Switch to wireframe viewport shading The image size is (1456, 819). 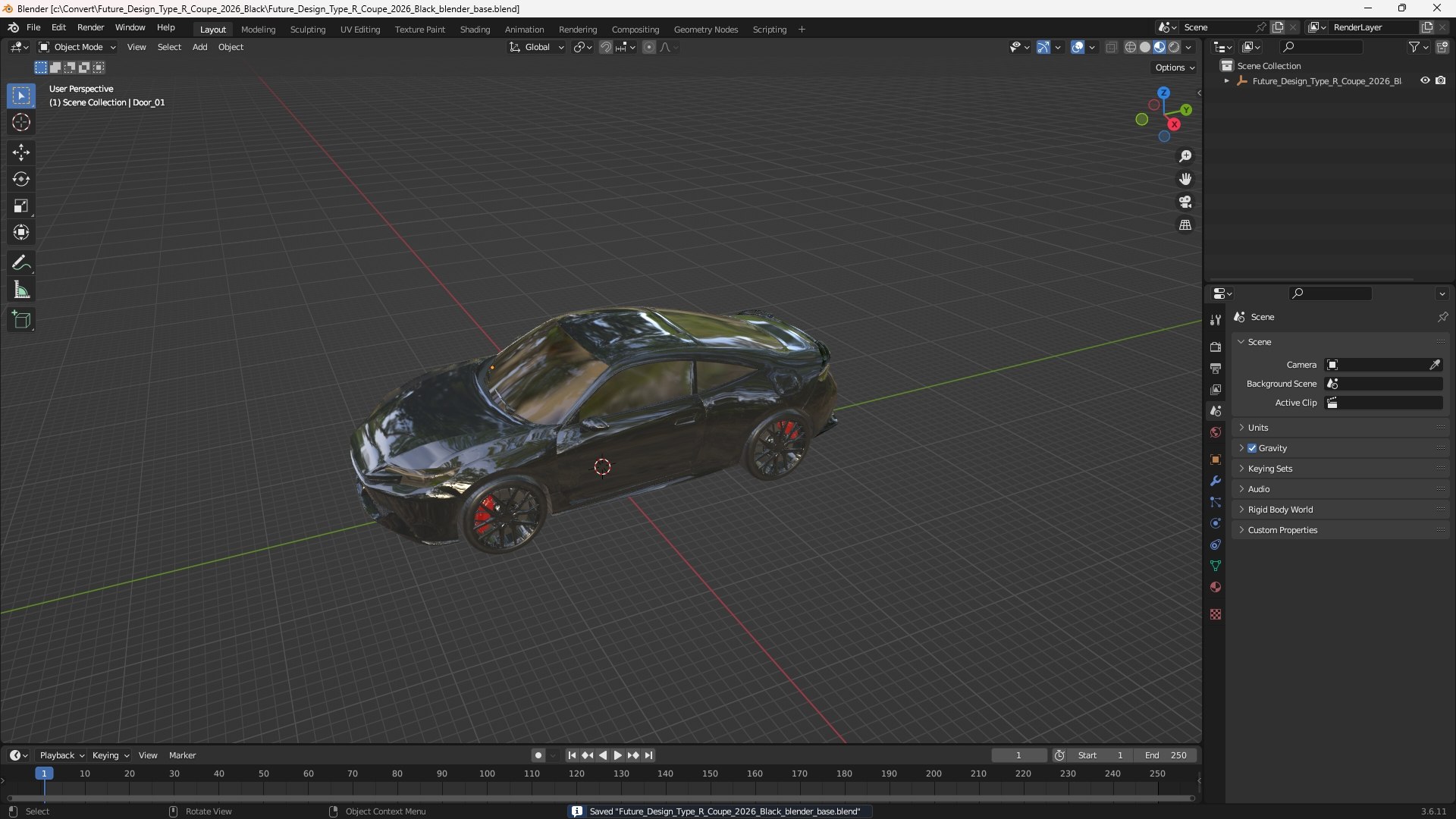coord(1131,47)
